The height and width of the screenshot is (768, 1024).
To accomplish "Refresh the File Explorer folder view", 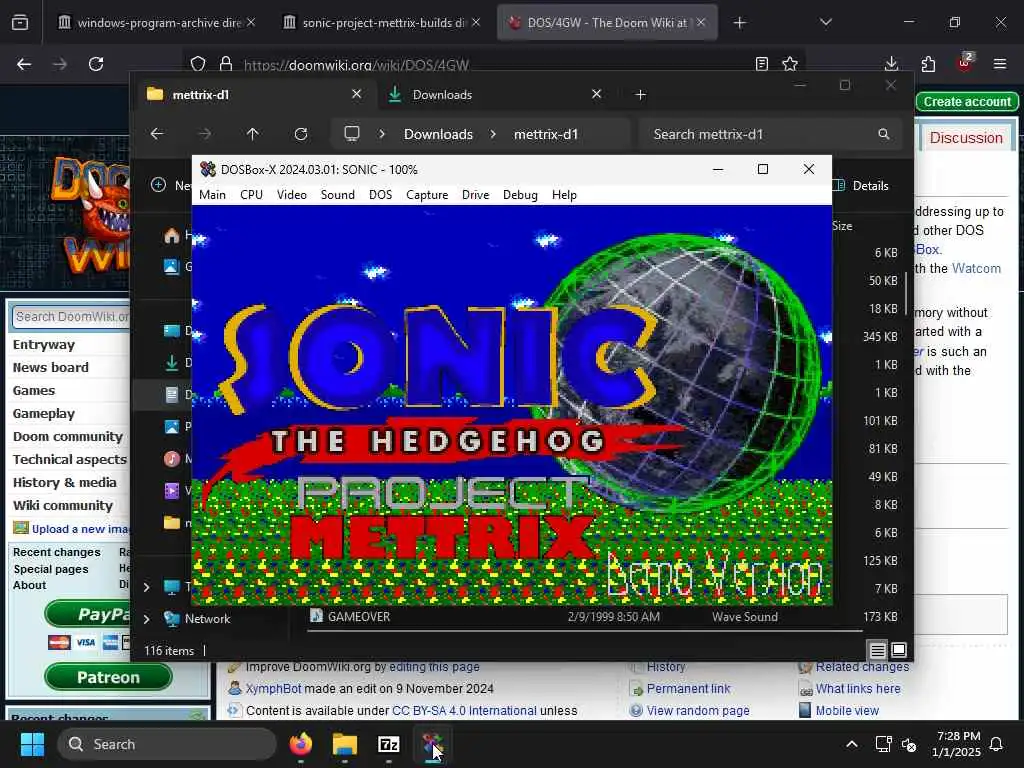I will click(x=300, y=134).
